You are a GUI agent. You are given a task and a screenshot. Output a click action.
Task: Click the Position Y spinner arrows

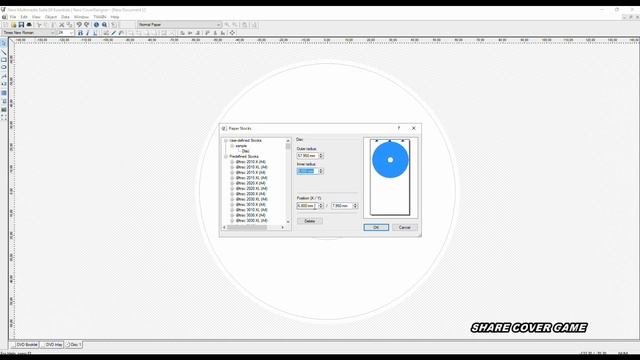tap(356, 206)
